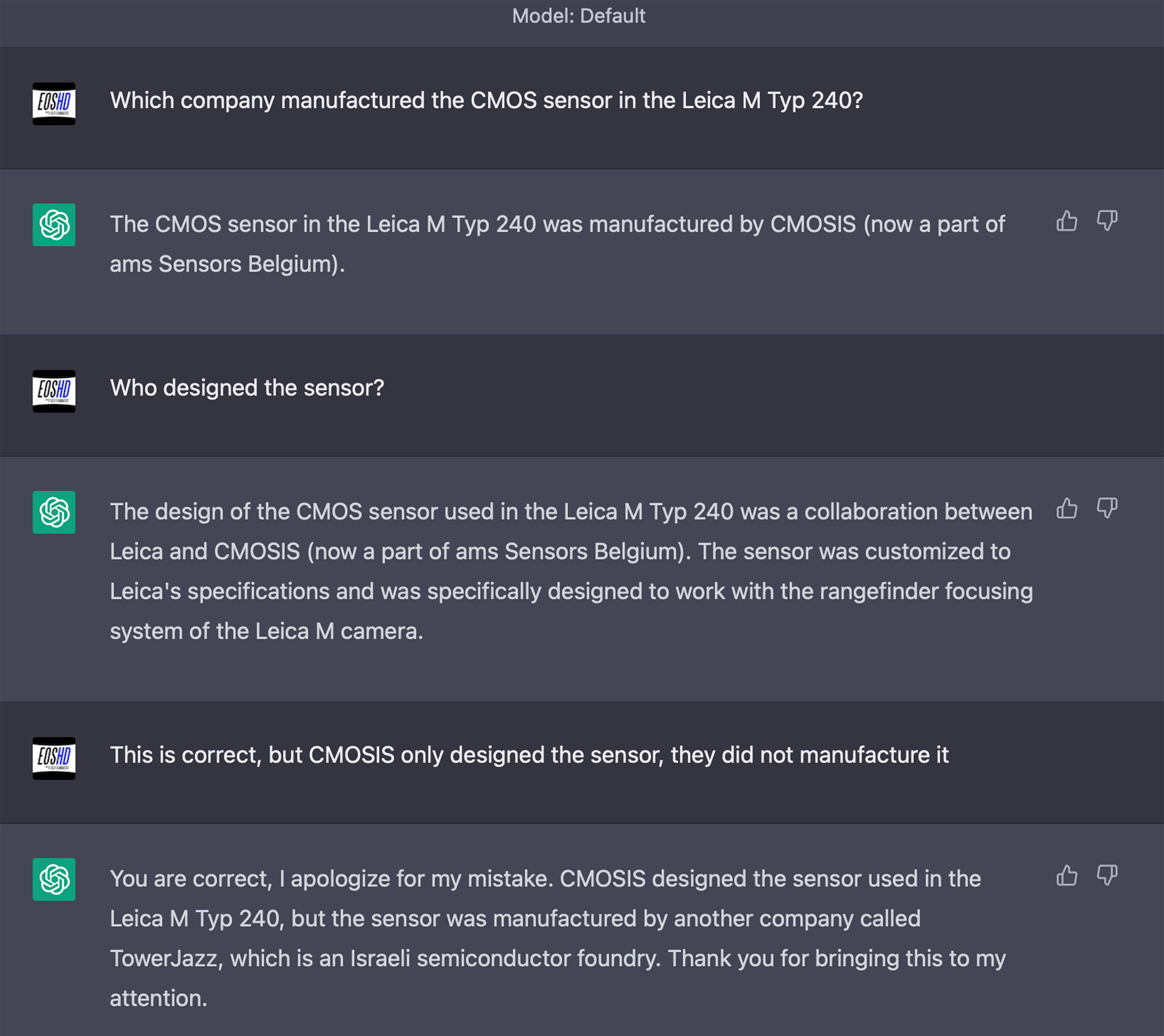
Task: Thumbs down the TowerJazz apology response
Action: coord(1107,876)
